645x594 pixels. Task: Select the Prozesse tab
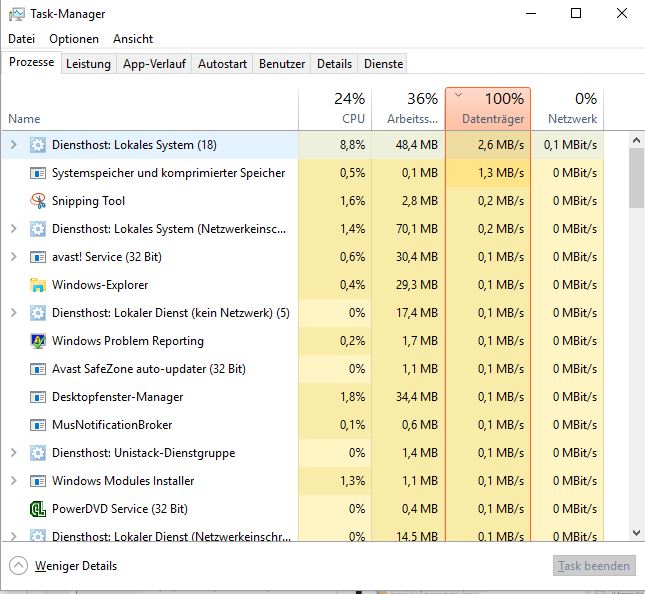point(32,62)
